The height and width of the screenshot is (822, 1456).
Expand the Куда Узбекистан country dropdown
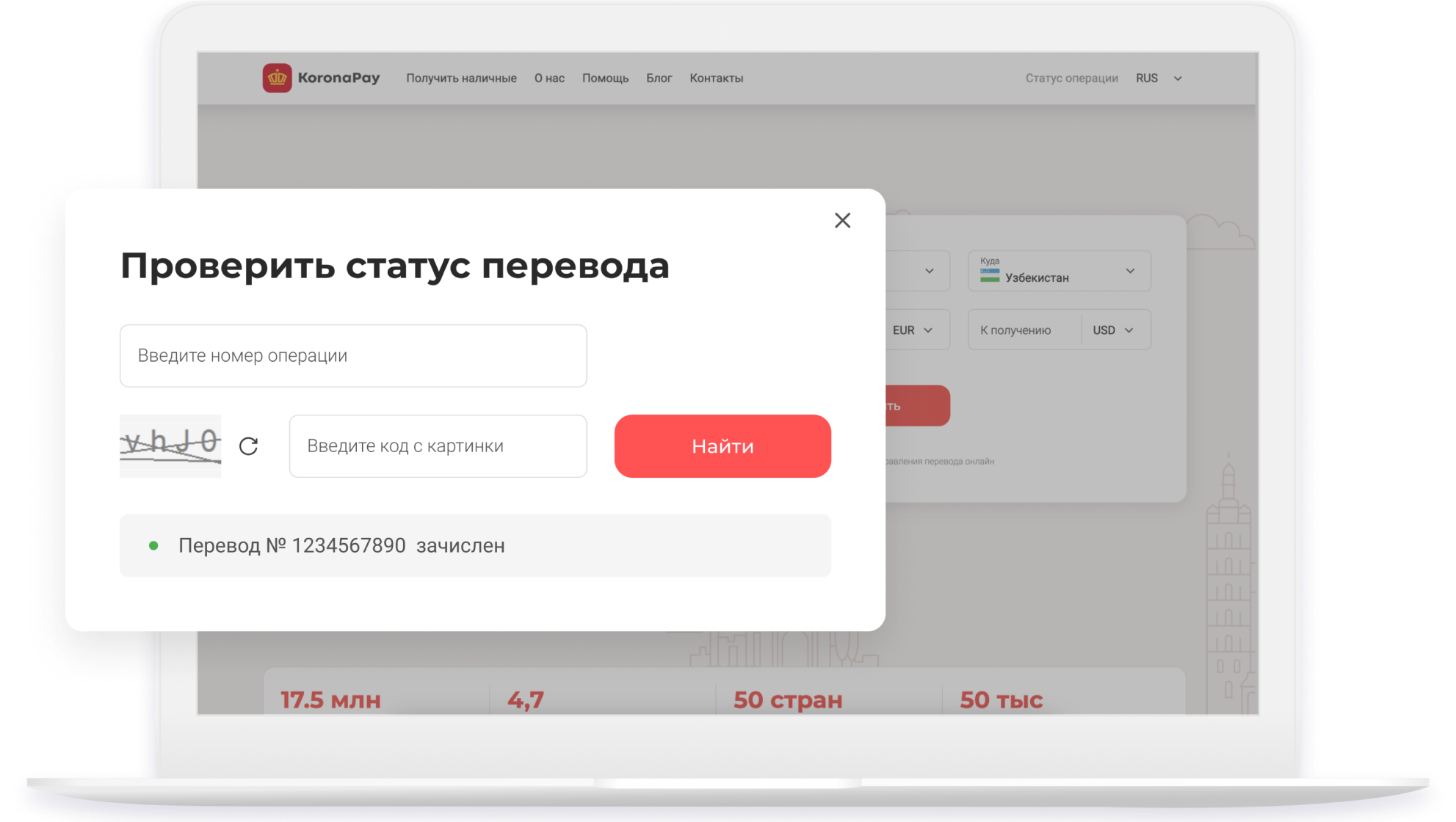(1059, 271)
